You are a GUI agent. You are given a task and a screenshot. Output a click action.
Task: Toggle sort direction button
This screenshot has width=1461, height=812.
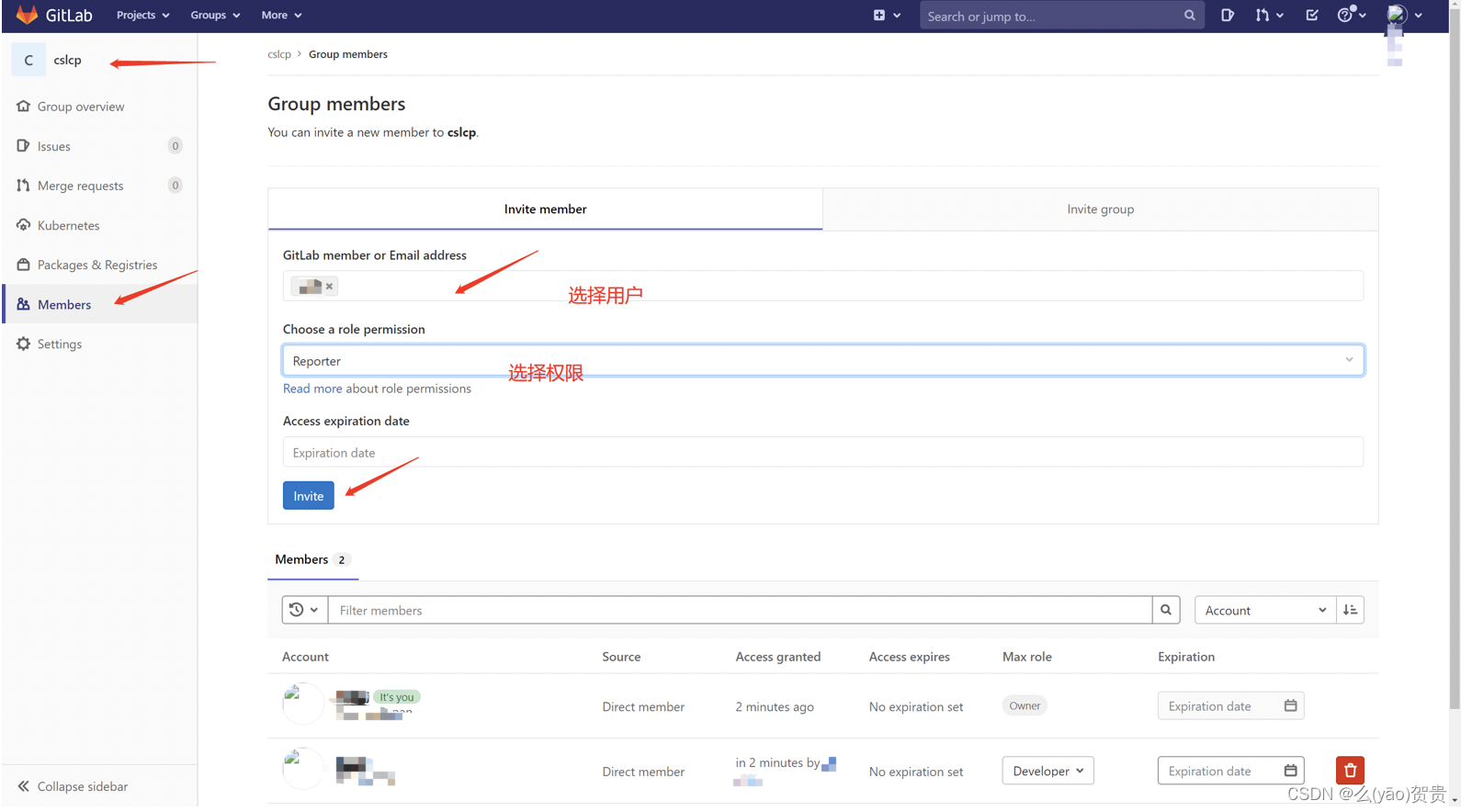1351,610
